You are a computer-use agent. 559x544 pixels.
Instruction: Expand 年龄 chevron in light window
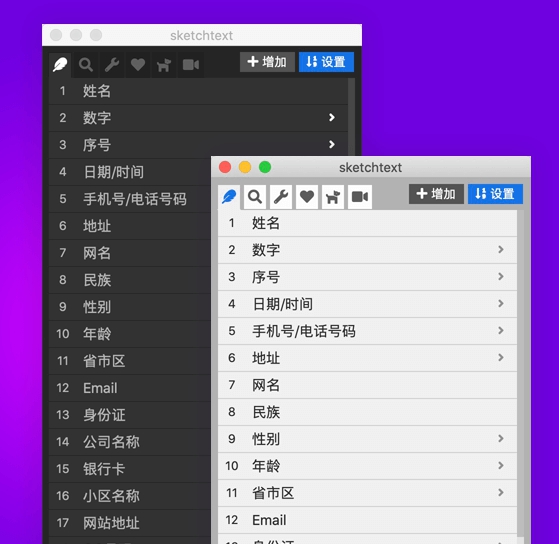[501, 466]
